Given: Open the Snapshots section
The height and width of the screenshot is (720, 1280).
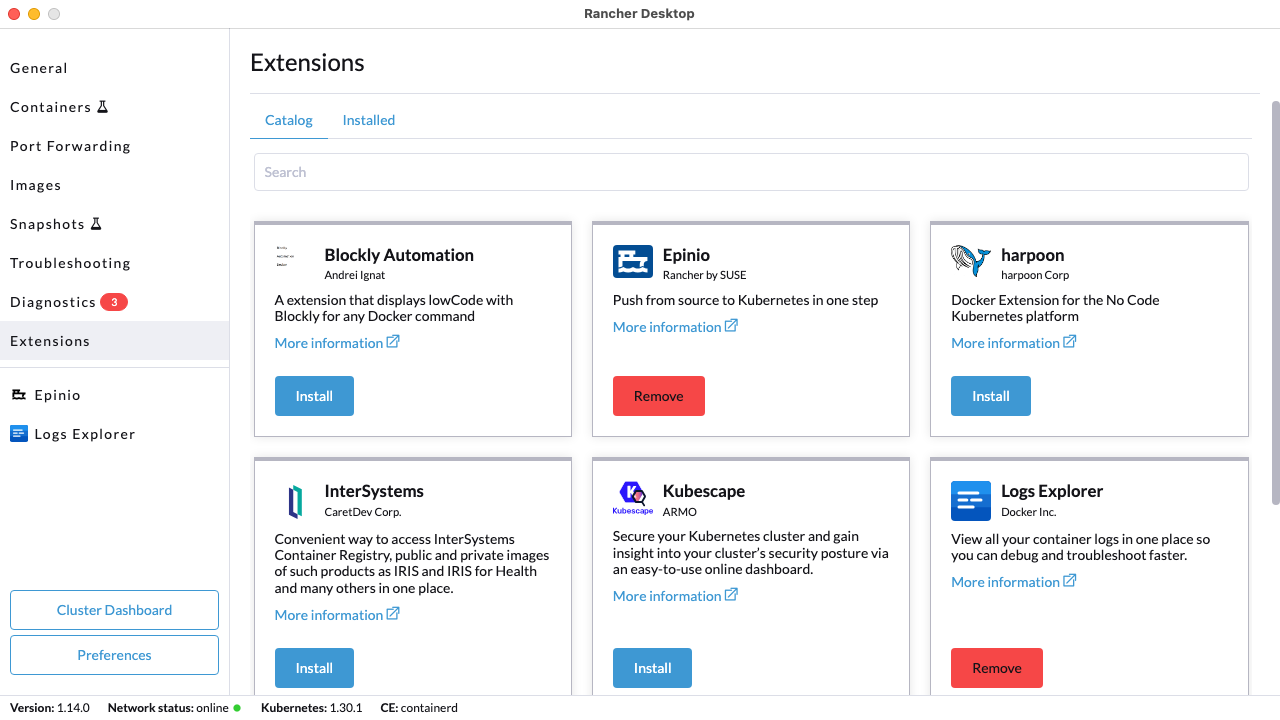Looking at the screenshot, I should pyautogui.click(x=114, y=224).
